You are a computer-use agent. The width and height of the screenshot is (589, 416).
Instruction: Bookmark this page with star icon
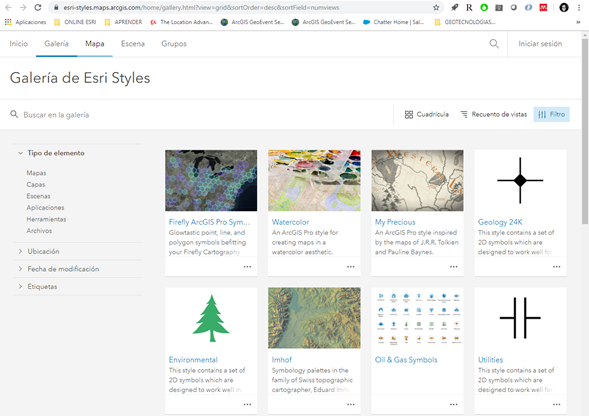point(436,8)
